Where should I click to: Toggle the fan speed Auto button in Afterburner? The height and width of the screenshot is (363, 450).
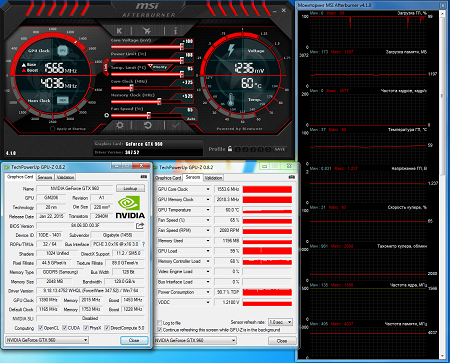[x=191, y=118]
